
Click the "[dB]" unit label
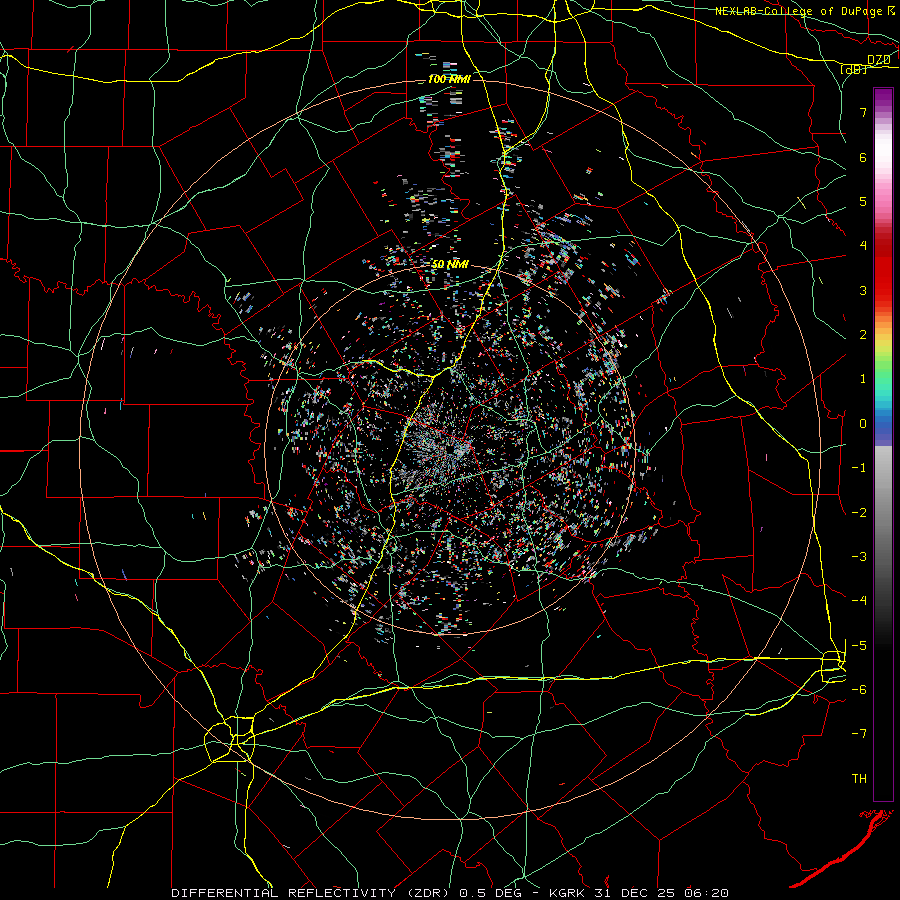pyautogui.click(x=854, y=69)
